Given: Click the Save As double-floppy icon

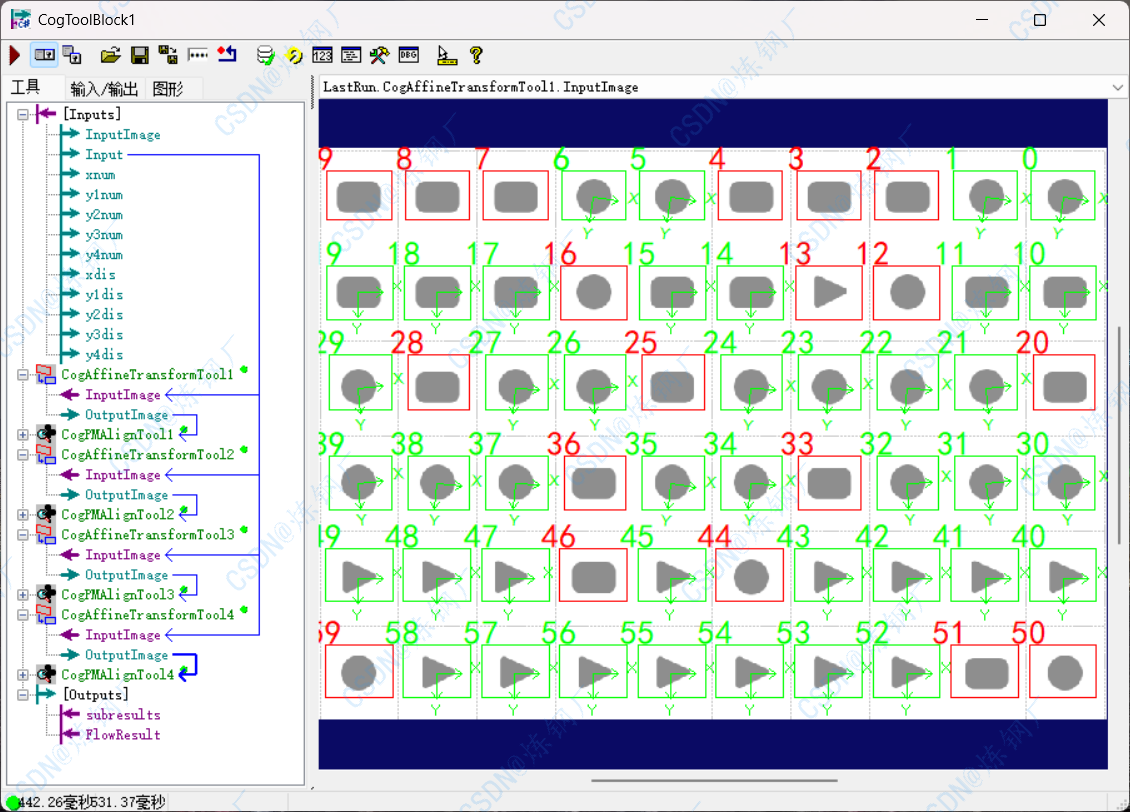Looking at the screenshot, I should tap(168, 55).
